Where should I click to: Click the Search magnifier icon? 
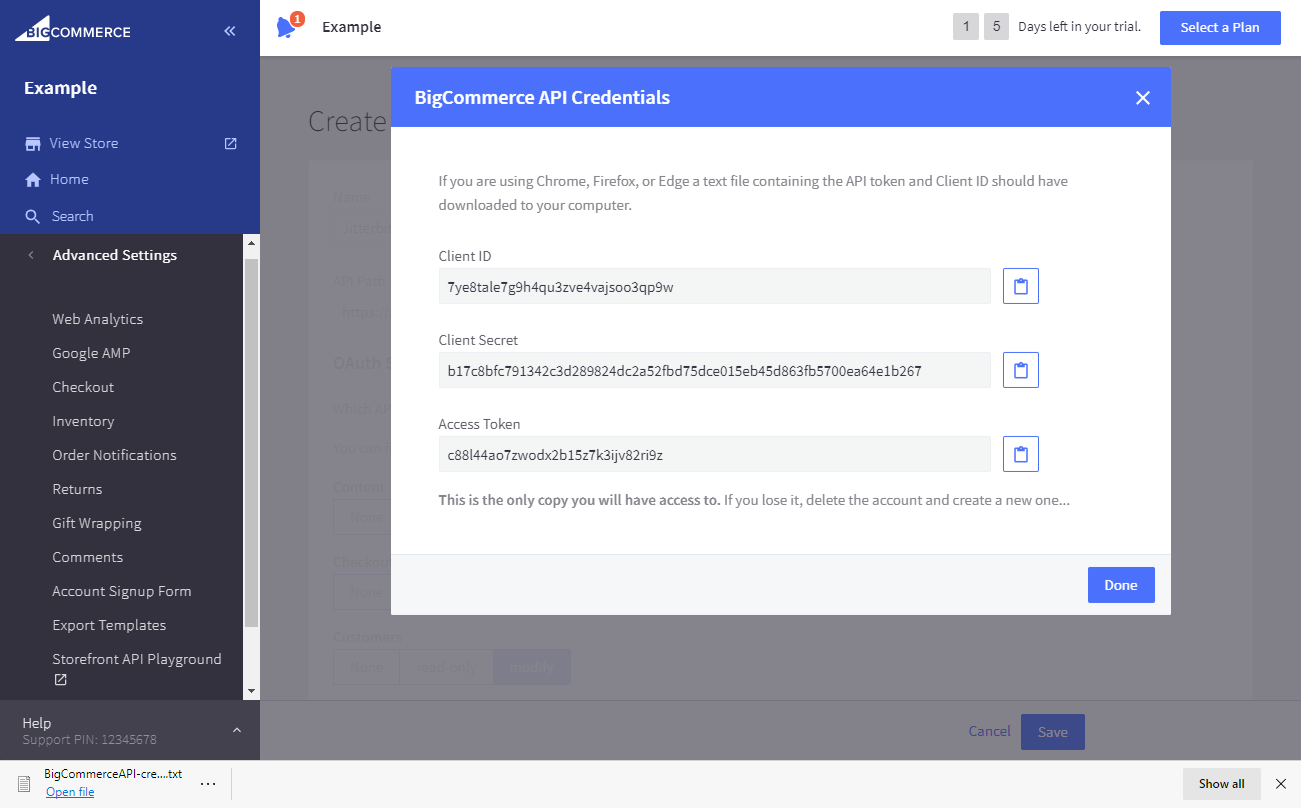click(x=33, y=217)
